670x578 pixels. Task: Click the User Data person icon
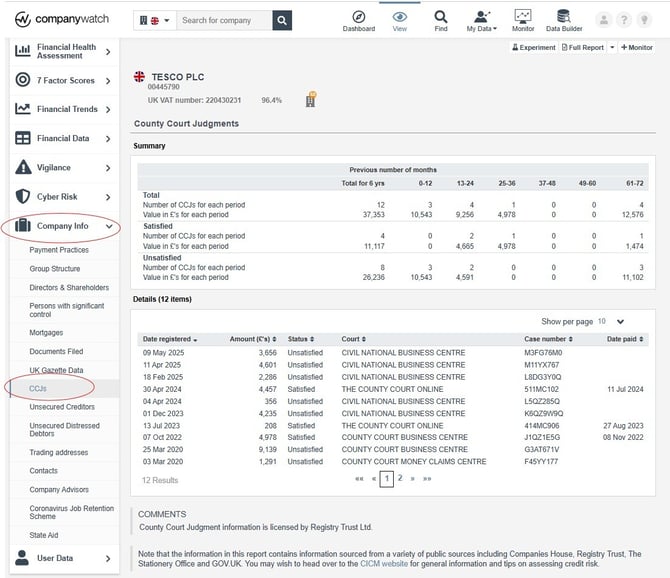22,557
